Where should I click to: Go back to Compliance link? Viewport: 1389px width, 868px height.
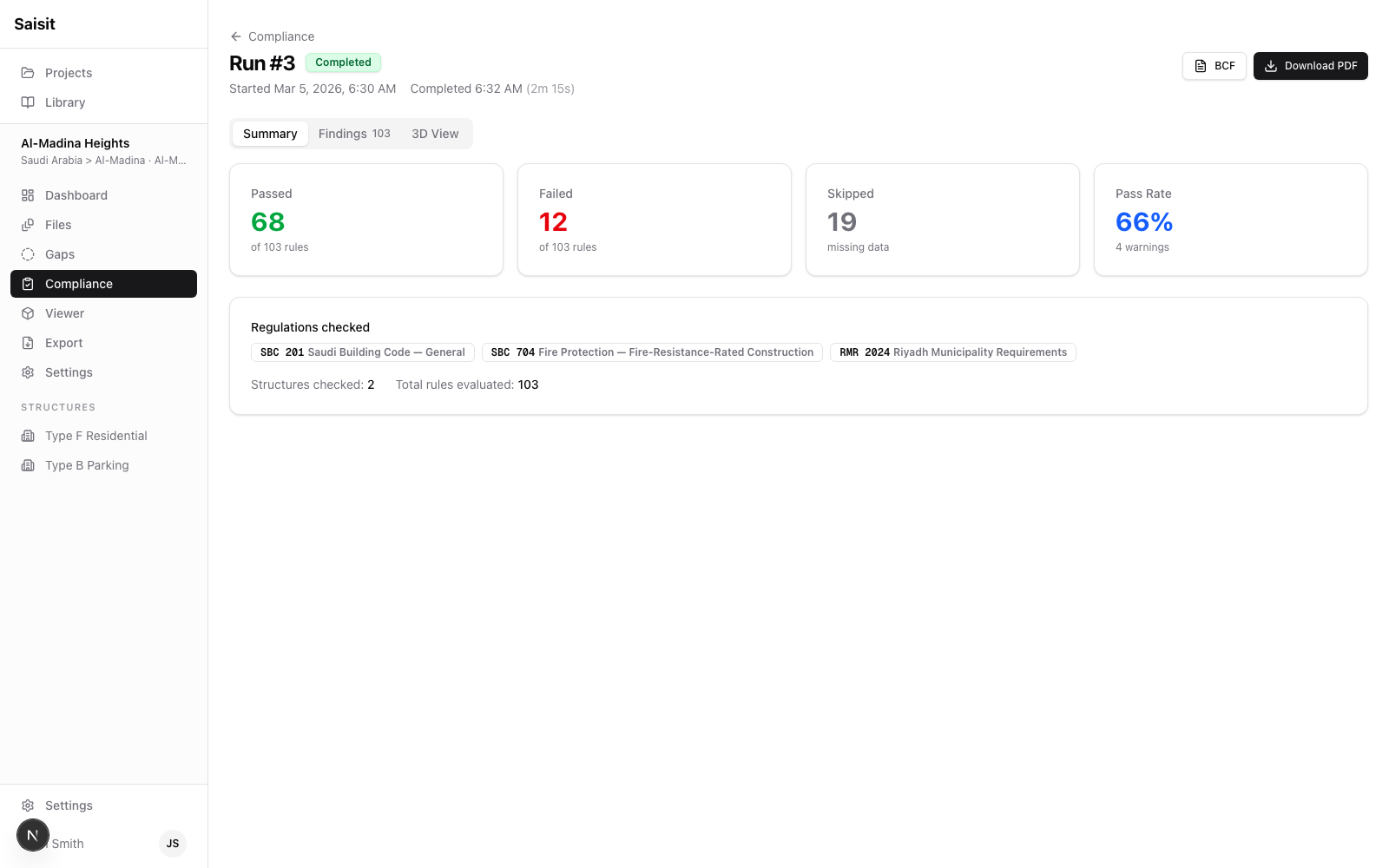(x=272, y=36)
